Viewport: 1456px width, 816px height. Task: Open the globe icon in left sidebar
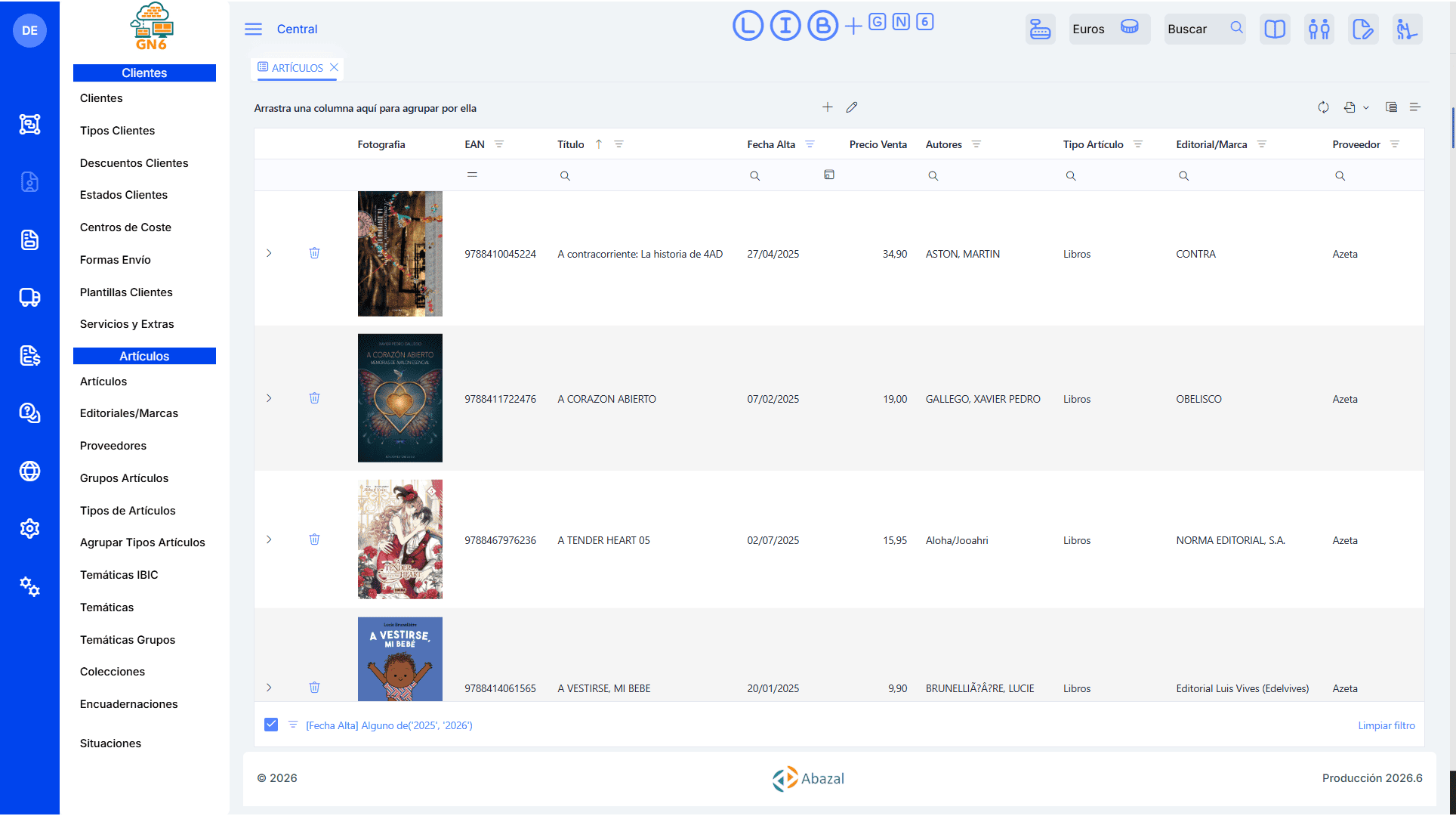(29, 471)
